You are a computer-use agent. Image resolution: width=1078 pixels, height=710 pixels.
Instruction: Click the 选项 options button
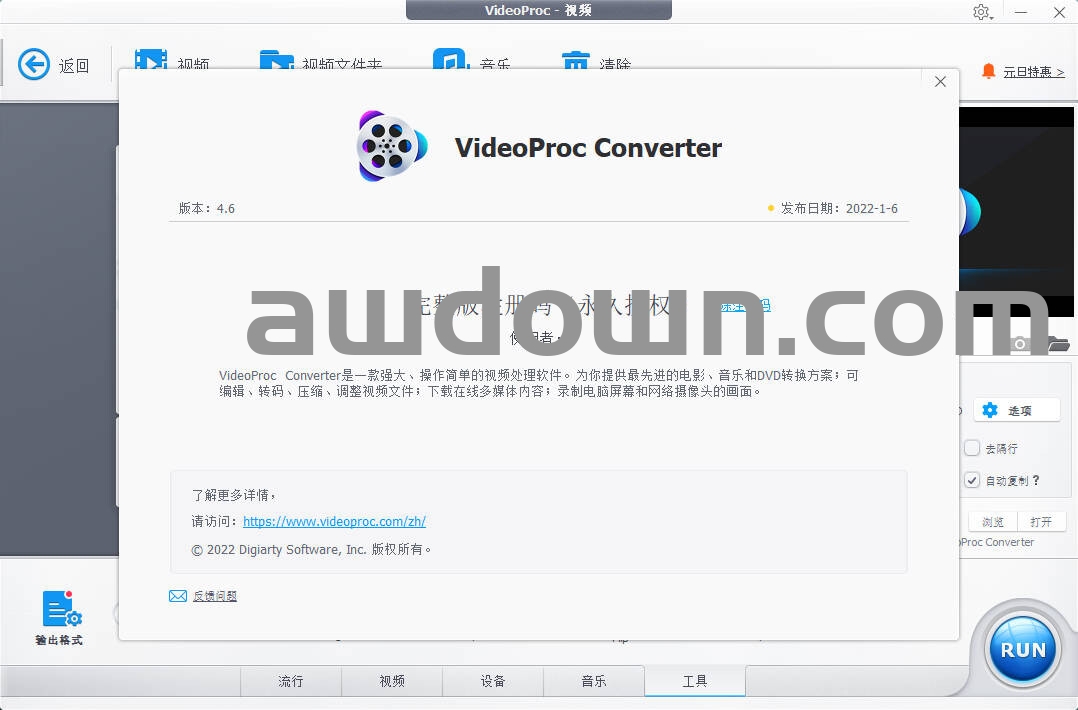(1016, 410)
